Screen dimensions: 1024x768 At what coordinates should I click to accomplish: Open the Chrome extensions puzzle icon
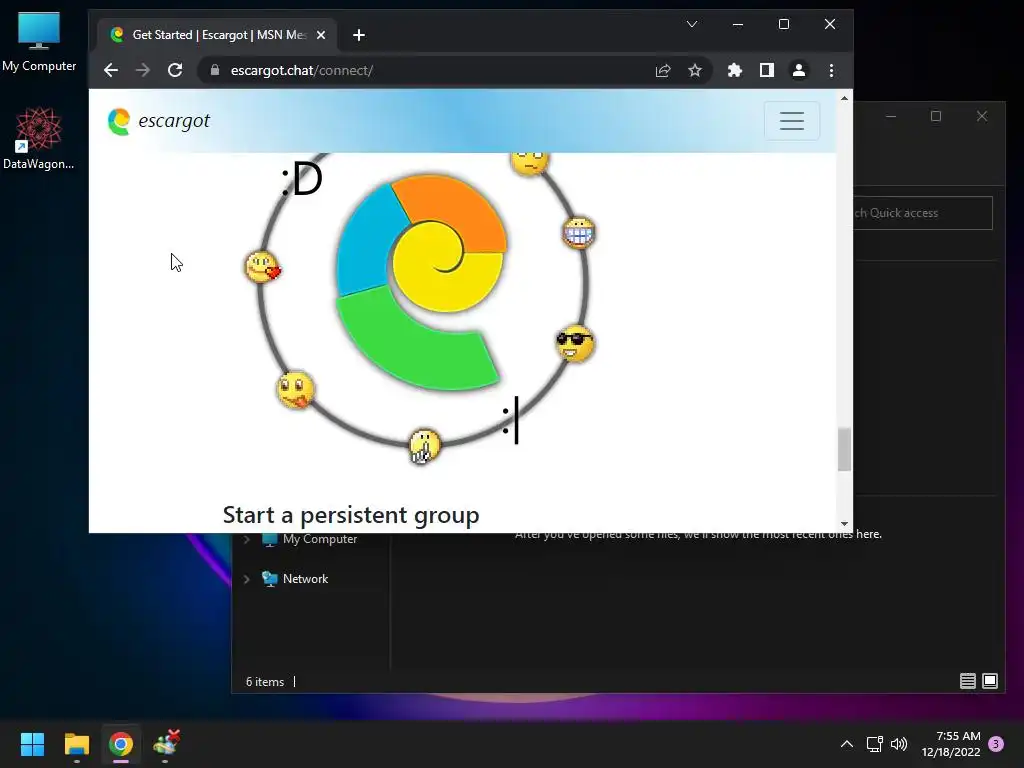pyautogui.click(x=735, y=71)
